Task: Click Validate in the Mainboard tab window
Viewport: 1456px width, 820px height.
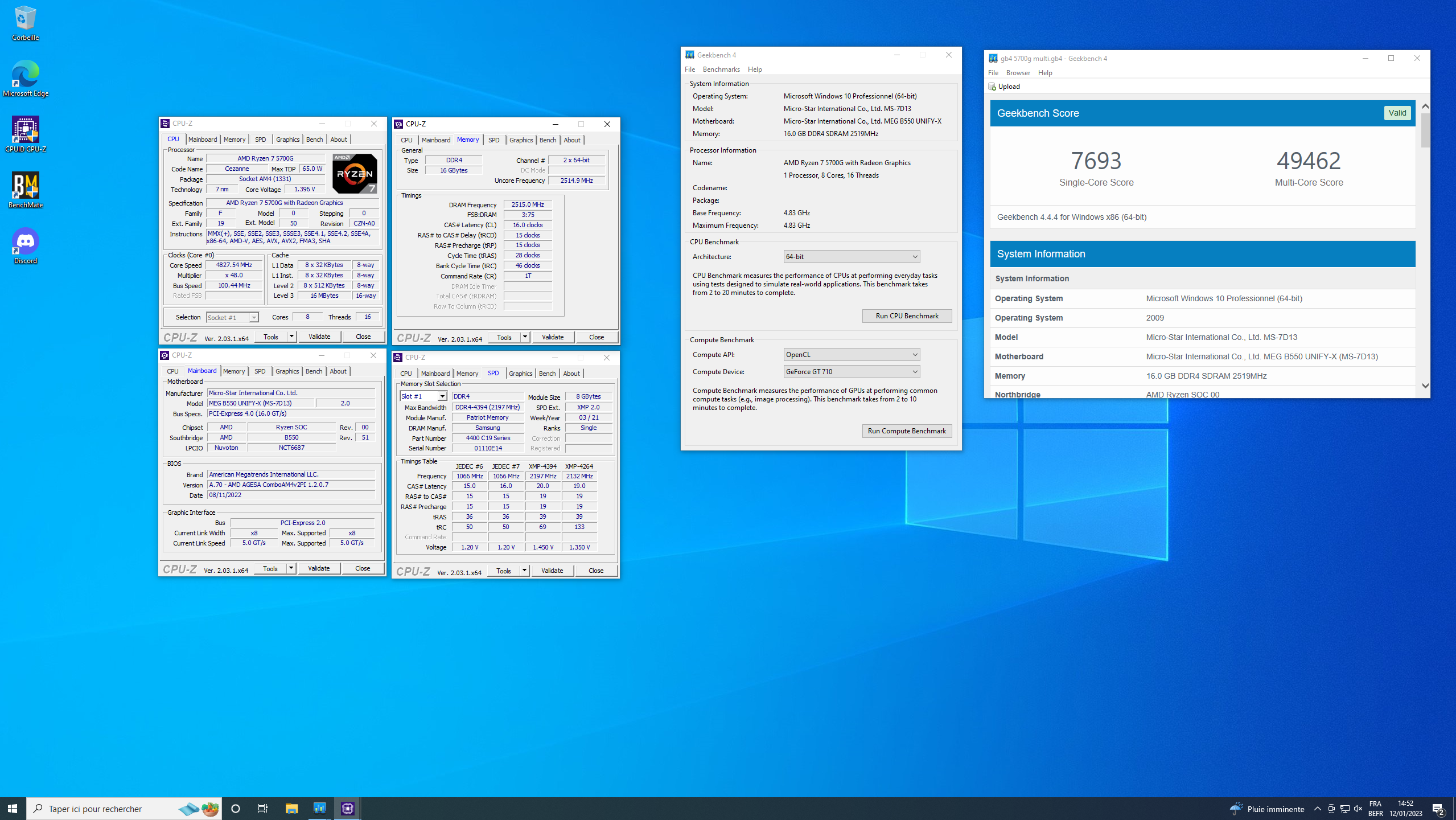Action: 319,568
